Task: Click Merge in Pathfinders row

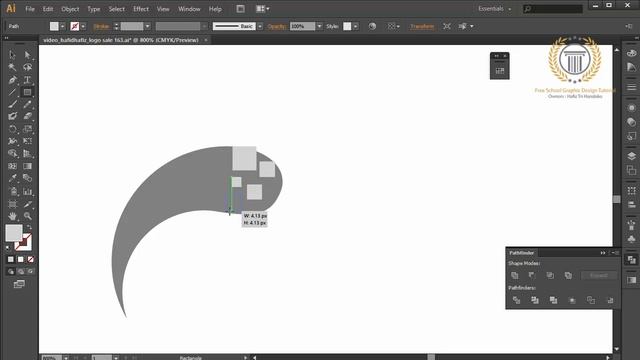Action: point(553,300)
